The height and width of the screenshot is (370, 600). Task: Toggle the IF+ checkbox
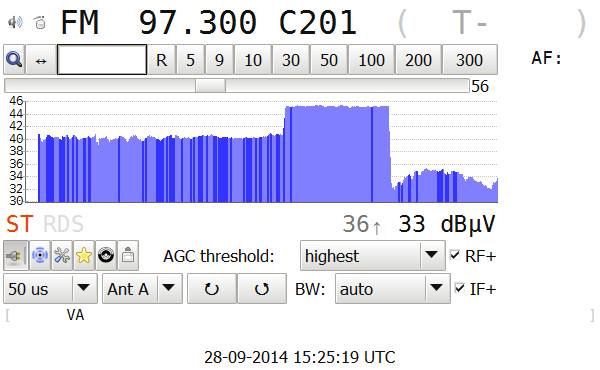click(460, 288)
